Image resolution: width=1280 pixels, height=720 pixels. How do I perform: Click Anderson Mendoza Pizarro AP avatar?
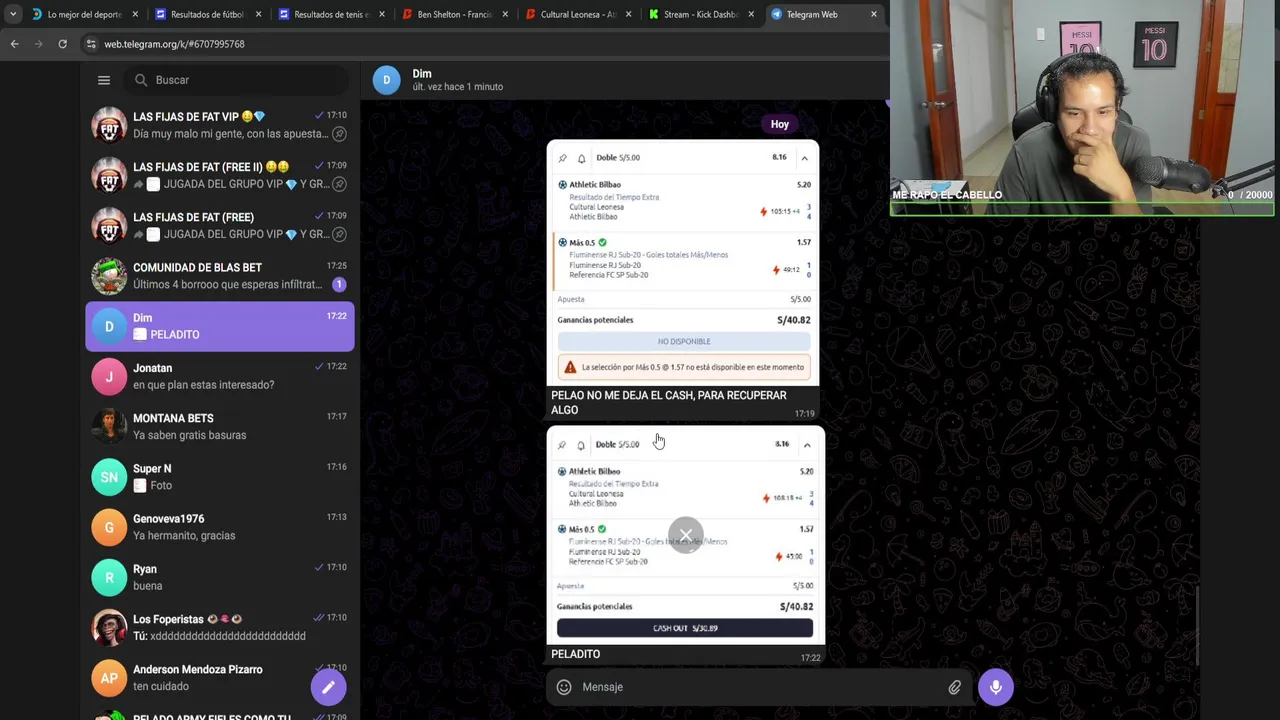109,678
